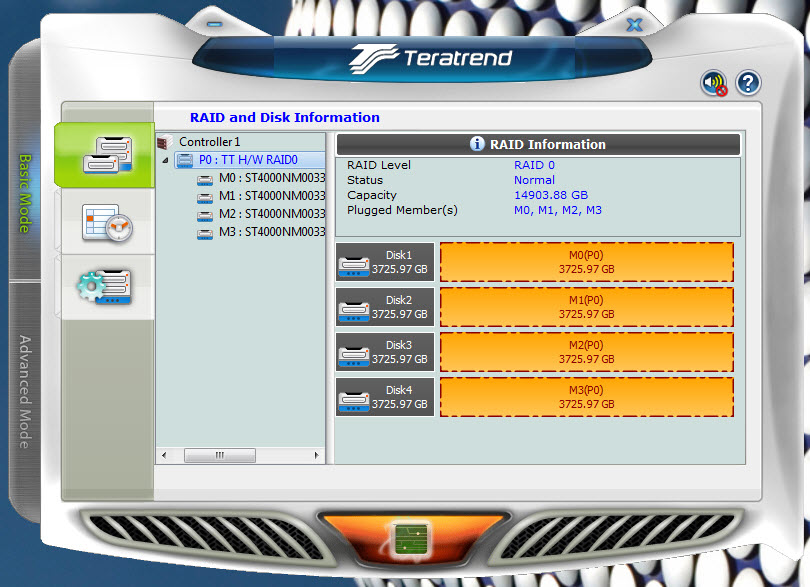Screen dimensions: 810x587
Task: Click the tree's left scroll arrow
Action: [x=164, y=455]
